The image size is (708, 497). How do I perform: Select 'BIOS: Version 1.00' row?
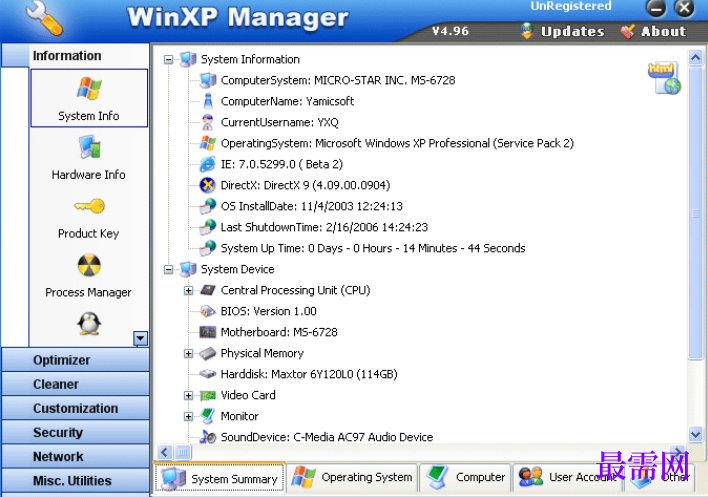(269, 311)
